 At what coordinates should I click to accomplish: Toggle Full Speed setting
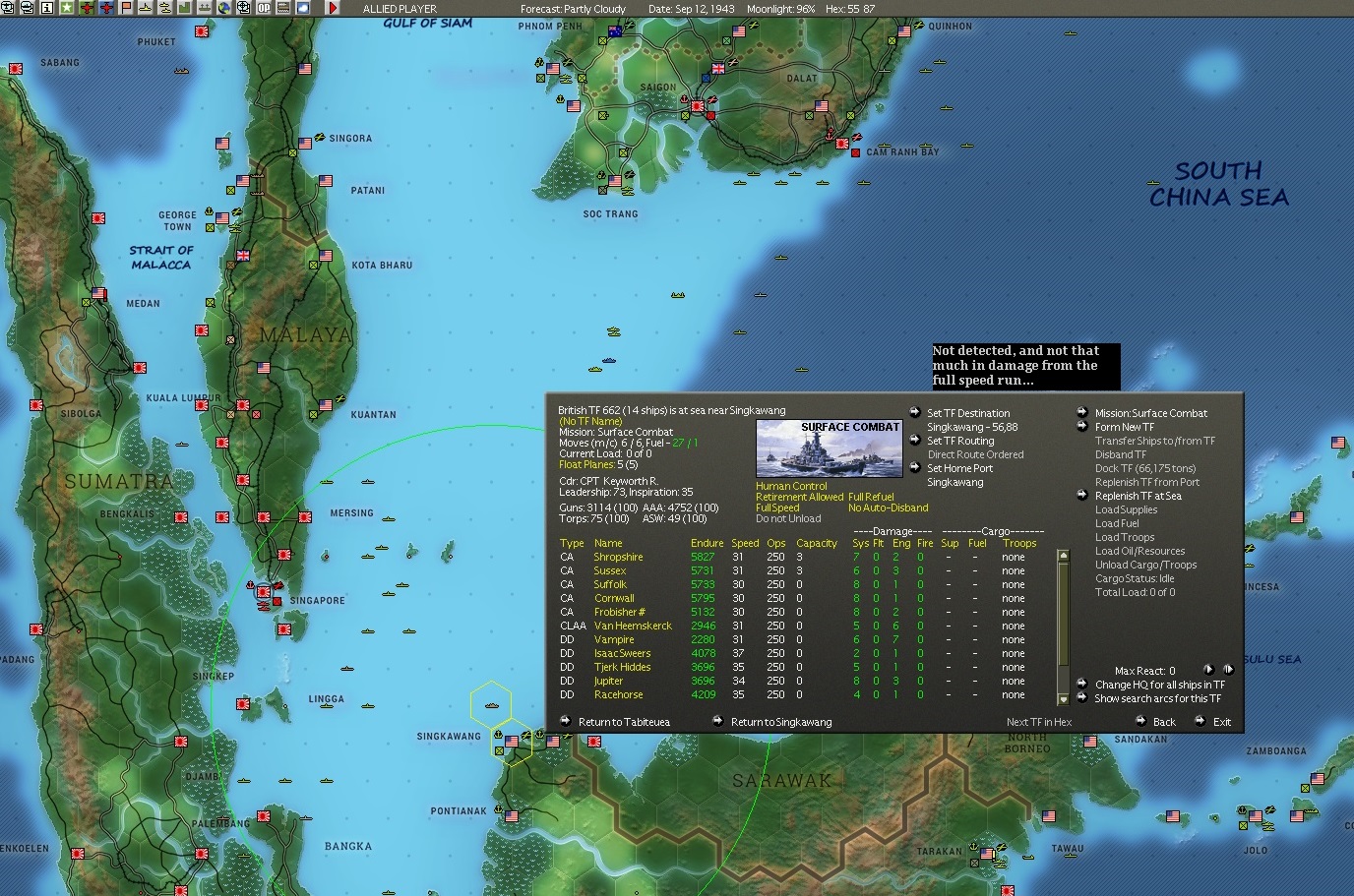tap(777, 508)
